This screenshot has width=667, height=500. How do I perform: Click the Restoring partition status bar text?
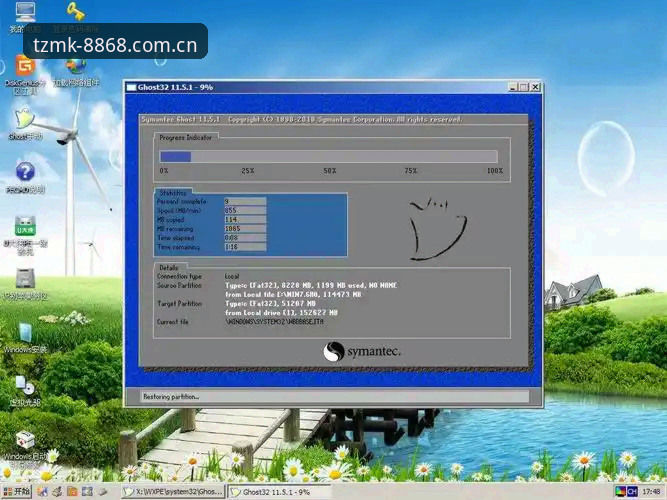171,397
